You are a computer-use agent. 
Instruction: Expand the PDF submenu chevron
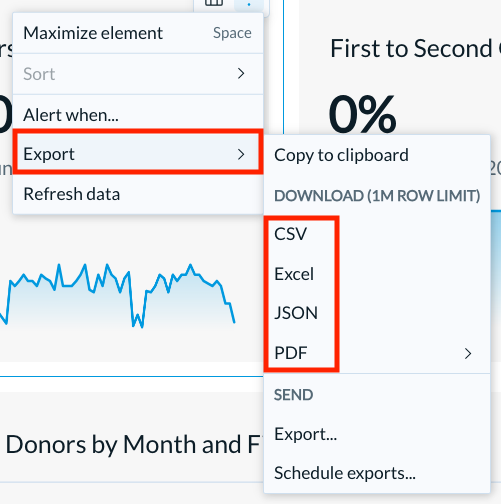(x=468, y=353)
